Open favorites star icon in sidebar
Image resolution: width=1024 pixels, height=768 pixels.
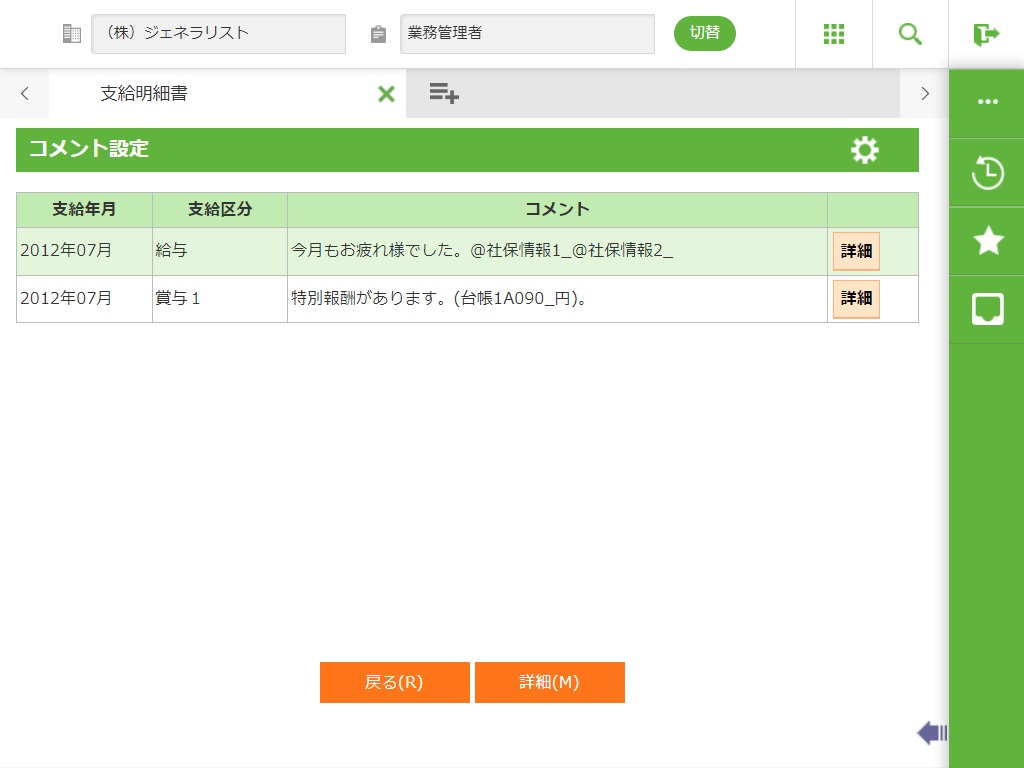[x=987, y=241]
